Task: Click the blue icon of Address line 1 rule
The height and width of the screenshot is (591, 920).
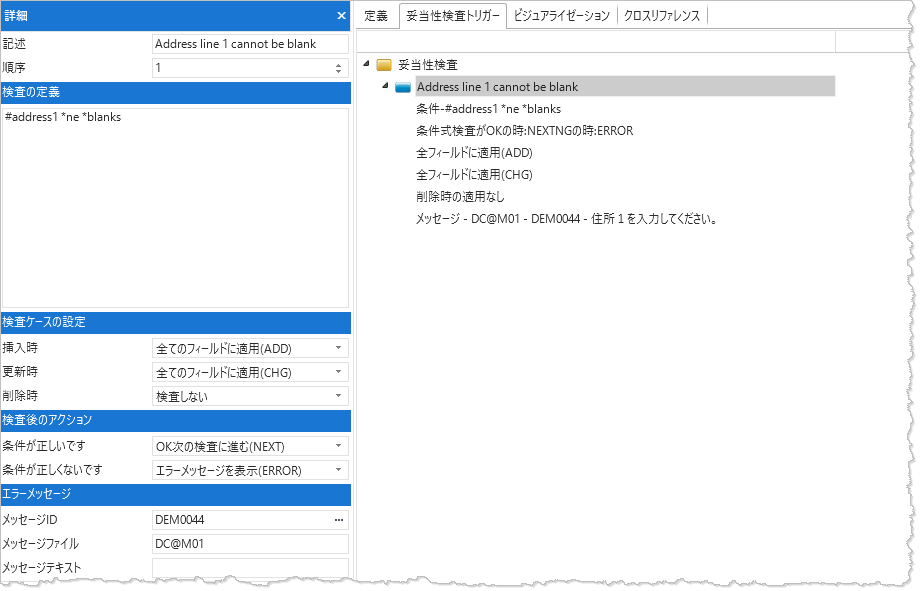Action: tap(402, 87)
